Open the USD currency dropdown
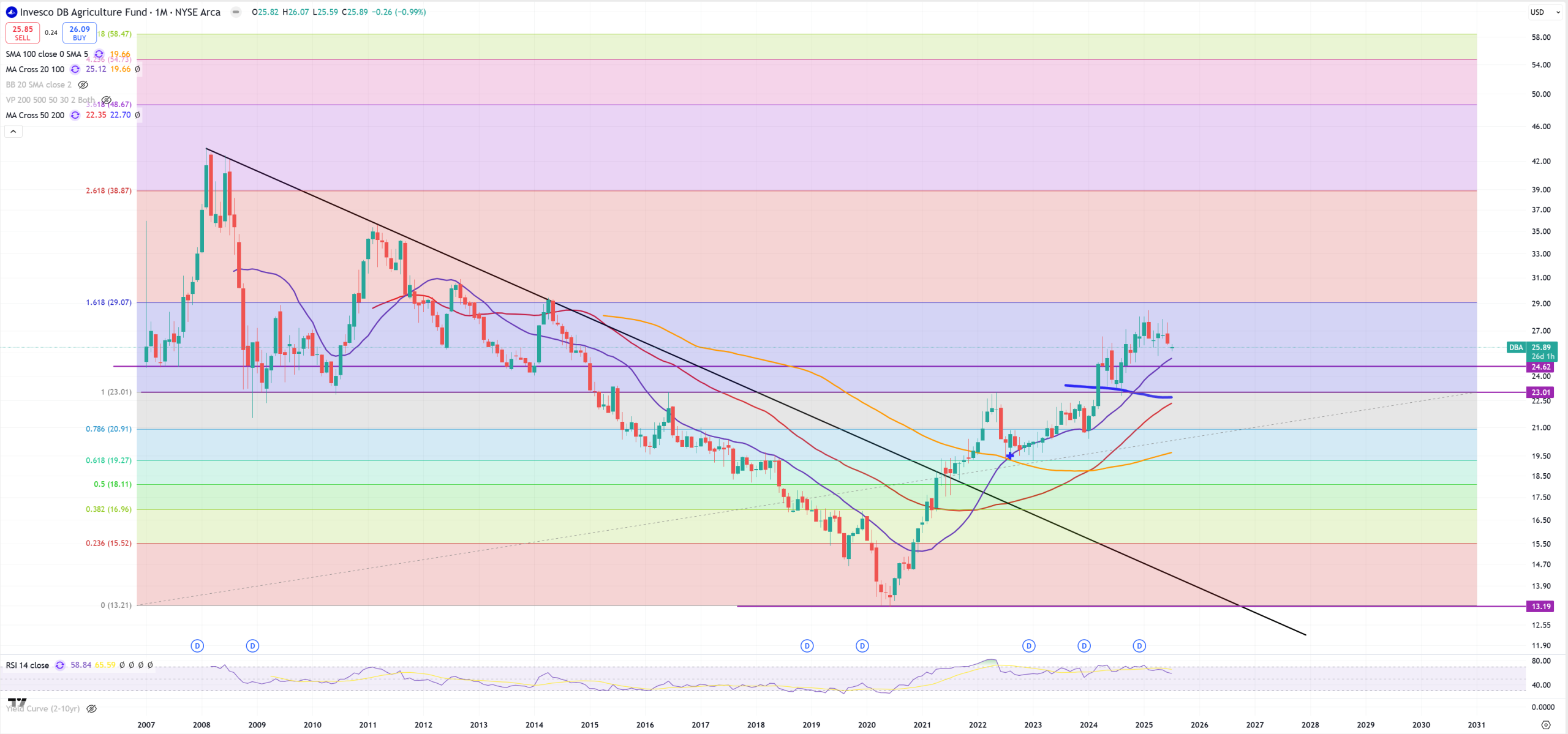The image size is (1568, 734). point(1545,12)
